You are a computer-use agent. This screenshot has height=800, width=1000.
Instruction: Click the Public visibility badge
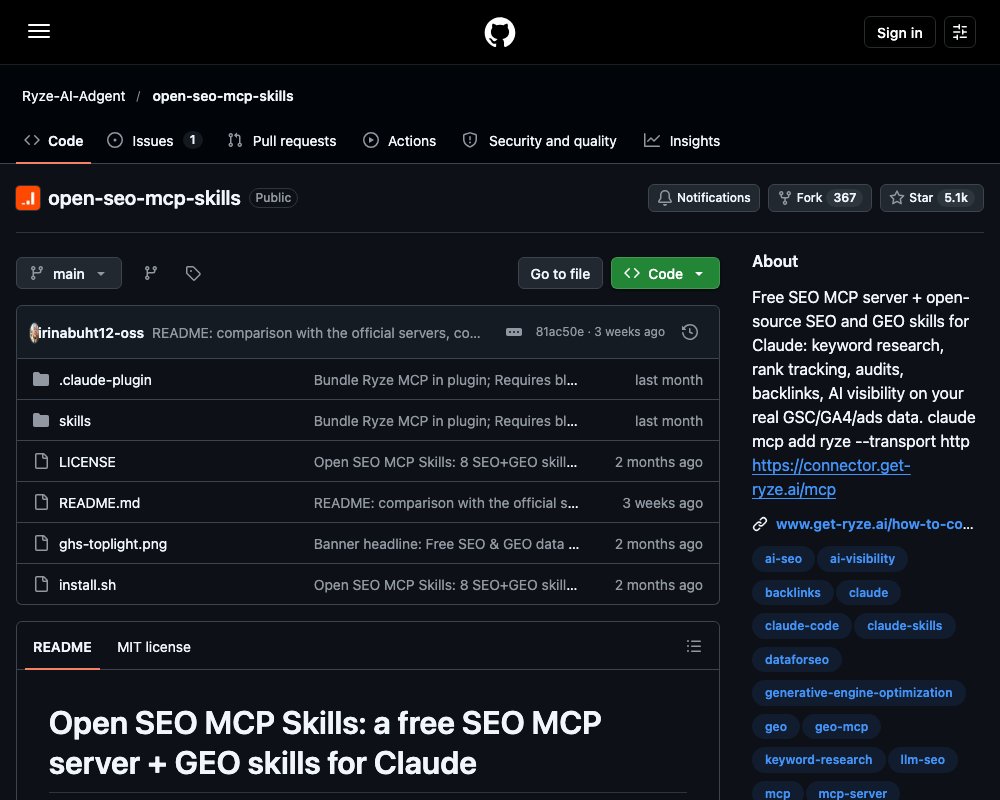(x=273, y=198)
